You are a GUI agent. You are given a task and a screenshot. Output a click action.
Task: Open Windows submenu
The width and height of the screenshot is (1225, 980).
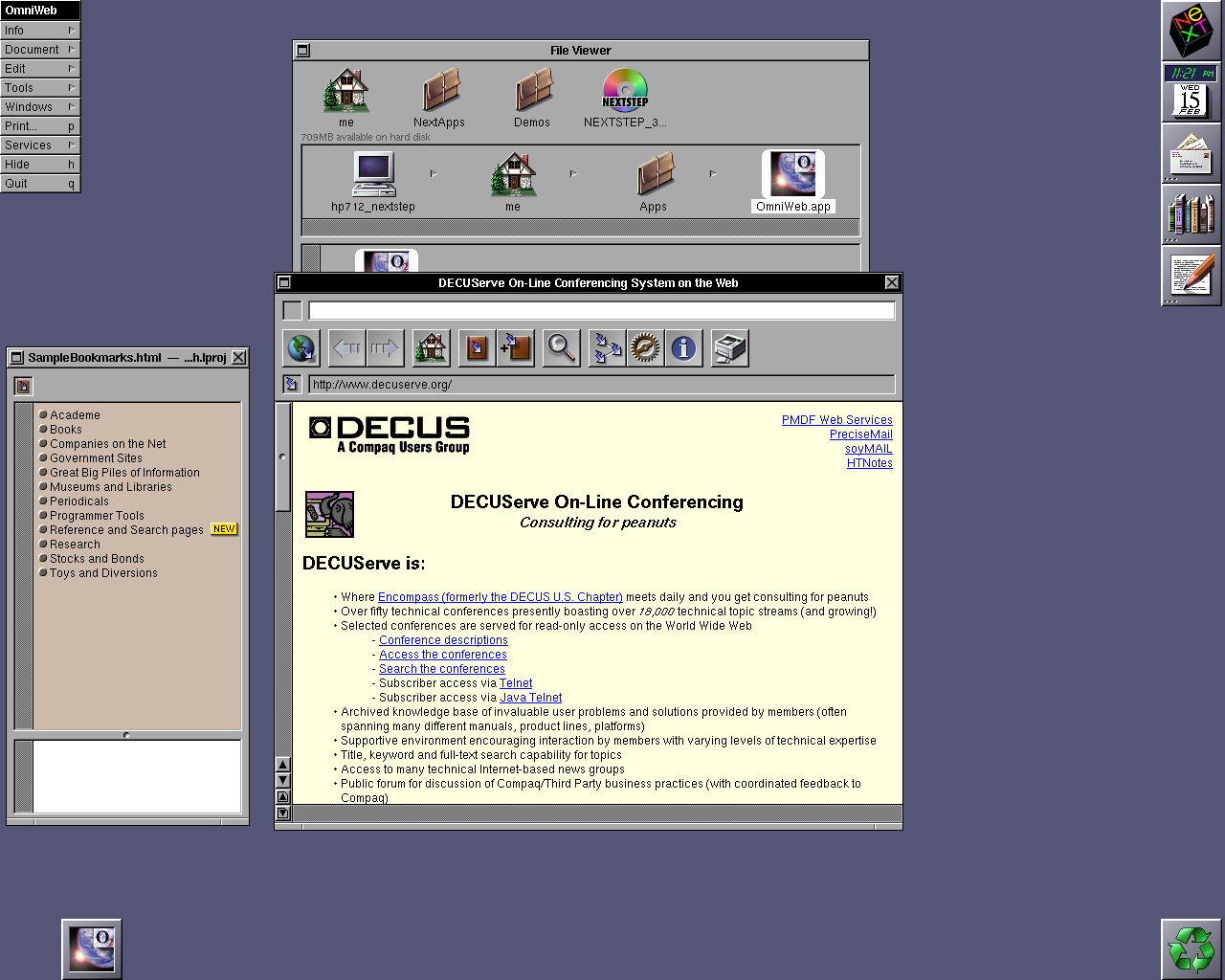[x=40, y=107]
